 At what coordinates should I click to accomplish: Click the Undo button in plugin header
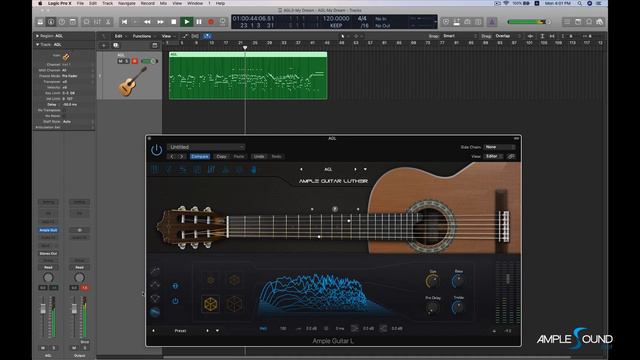point(259,156)
